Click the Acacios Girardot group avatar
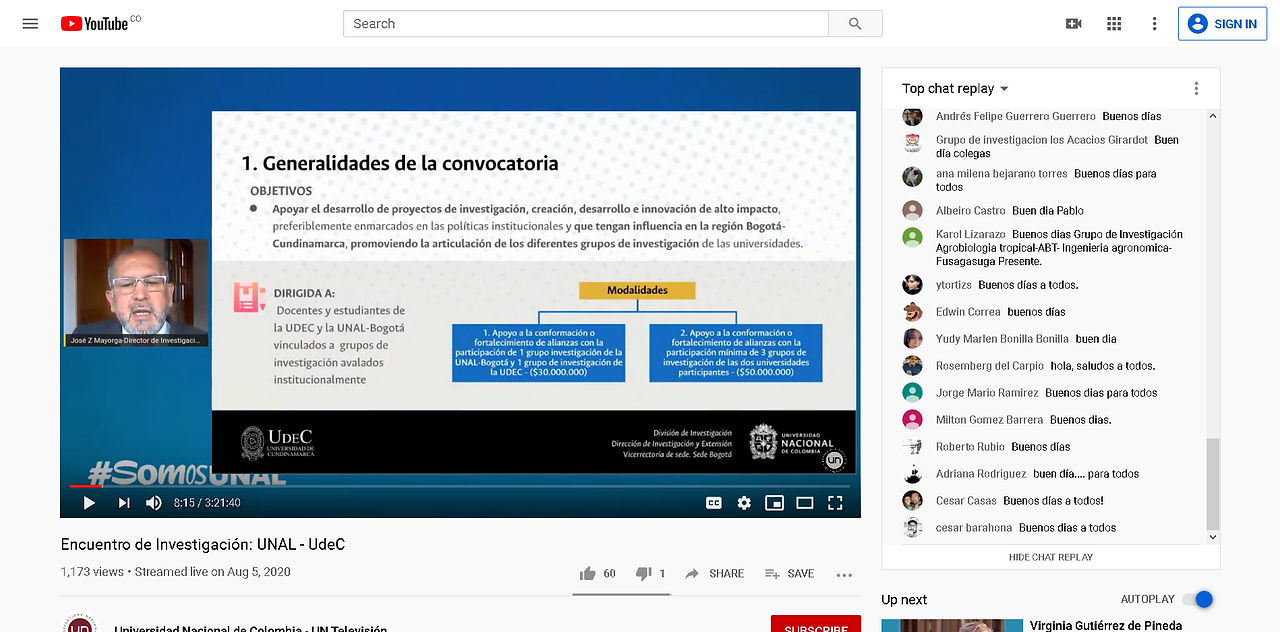Image resolution: width=1280 pixels, height=632 pixels. coord(912,143)
